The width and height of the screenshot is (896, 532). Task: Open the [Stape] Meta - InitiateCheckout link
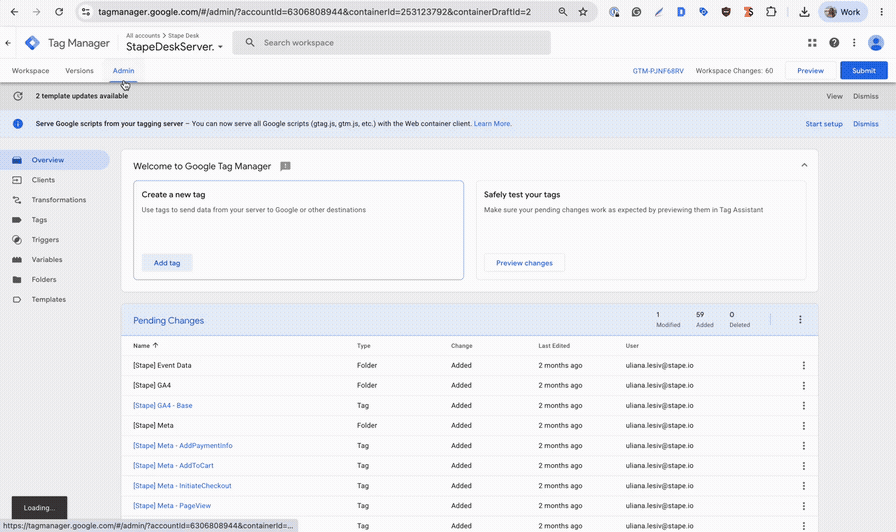182,486
